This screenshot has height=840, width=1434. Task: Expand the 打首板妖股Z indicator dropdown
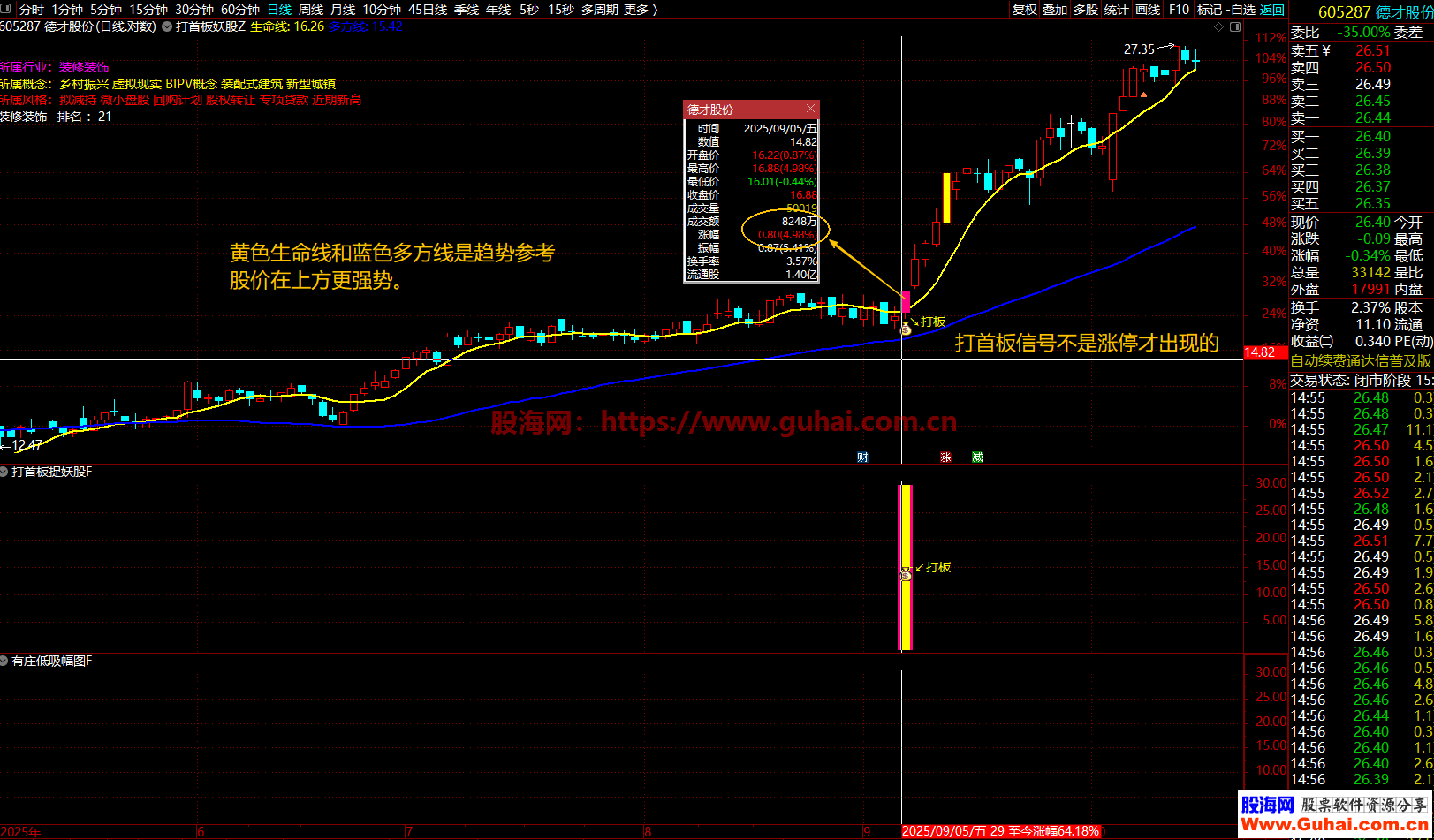(x=167, y=26)
